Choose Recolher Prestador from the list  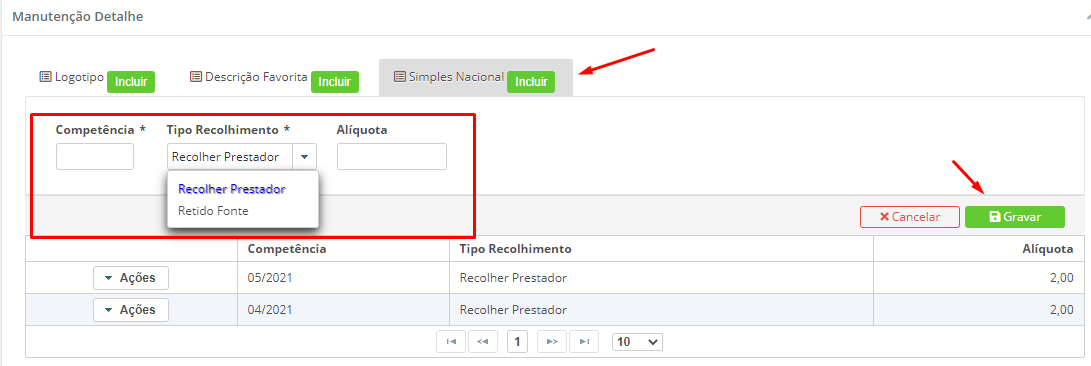pyautogui.click(x=232, y=189)
